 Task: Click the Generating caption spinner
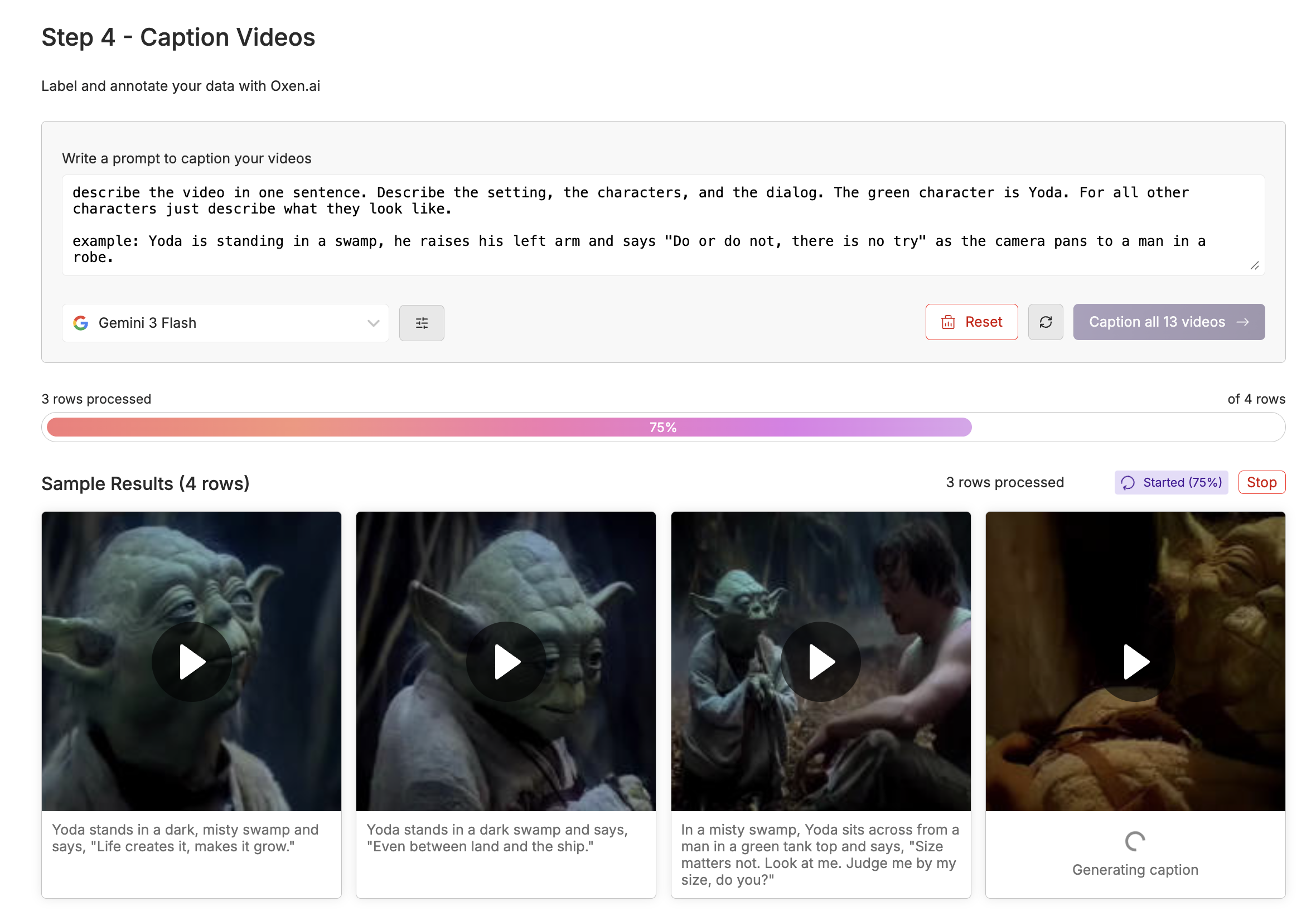coord(1134,841)
